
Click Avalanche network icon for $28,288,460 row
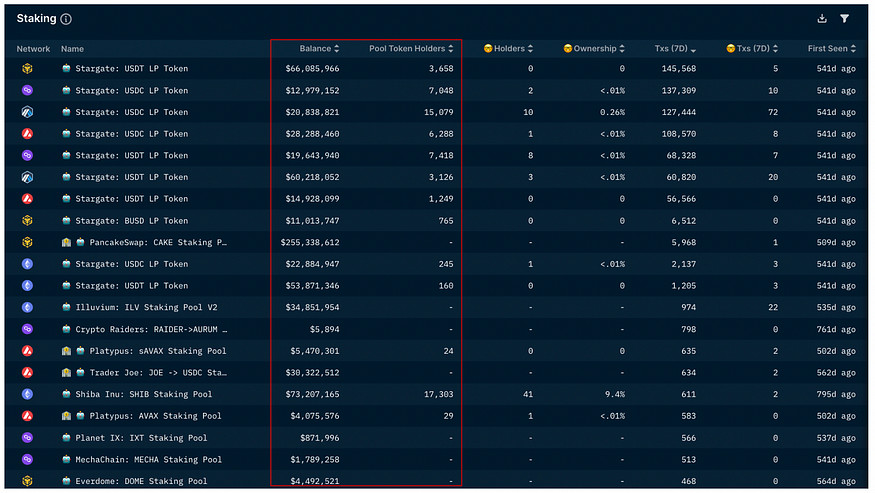coord(27,134)
